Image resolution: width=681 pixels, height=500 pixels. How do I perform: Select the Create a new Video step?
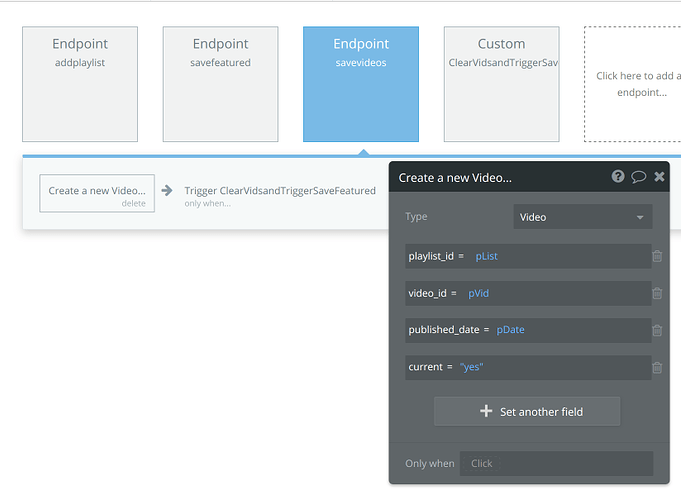(97, 189)
